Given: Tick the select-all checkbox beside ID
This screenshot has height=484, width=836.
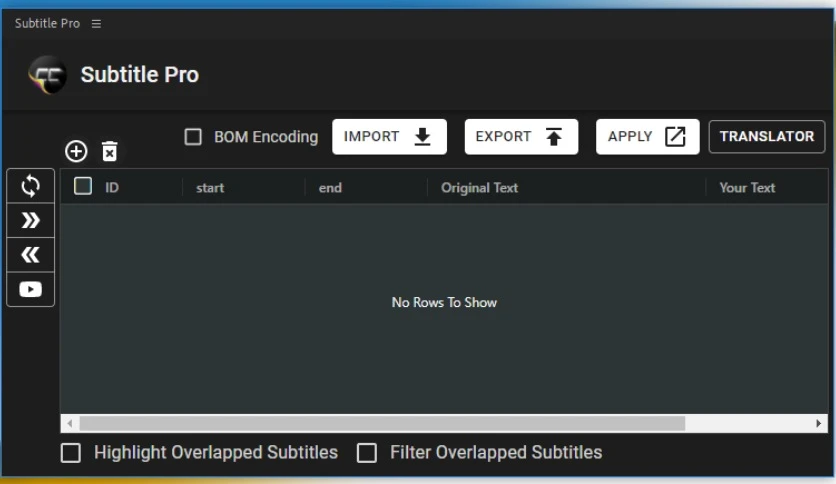Looking at the screenshot, I should tap(83, 186).
